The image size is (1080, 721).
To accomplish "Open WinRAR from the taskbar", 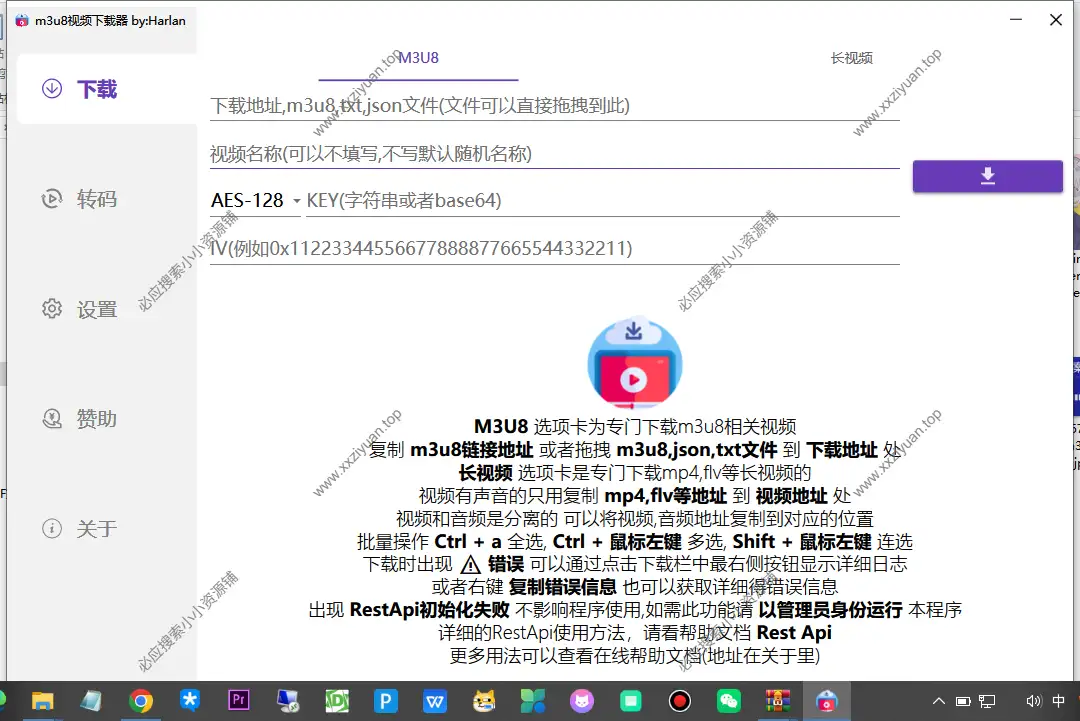I will pos(778,700).
